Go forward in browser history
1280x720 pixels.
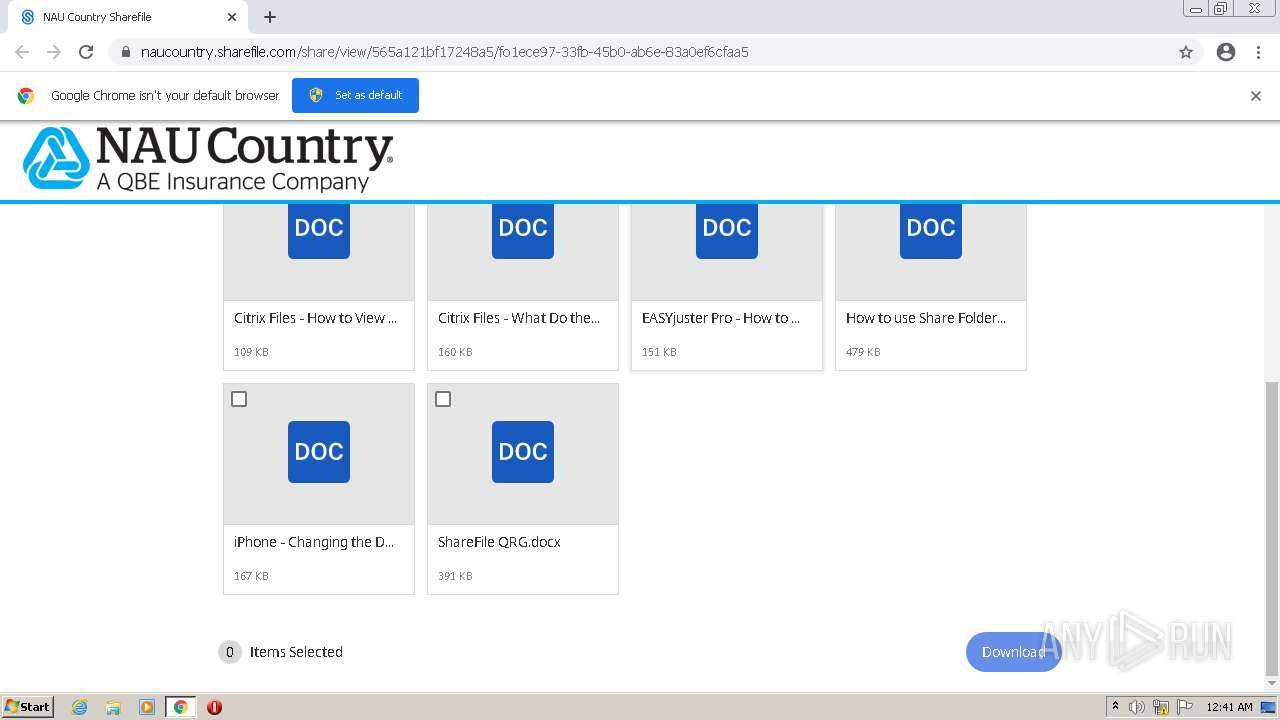54,52
